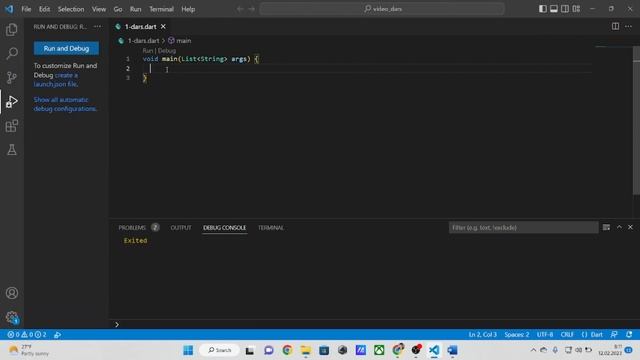Open the Edit menu
Viewport: 640px width, 360px height.
click(44, 9)
